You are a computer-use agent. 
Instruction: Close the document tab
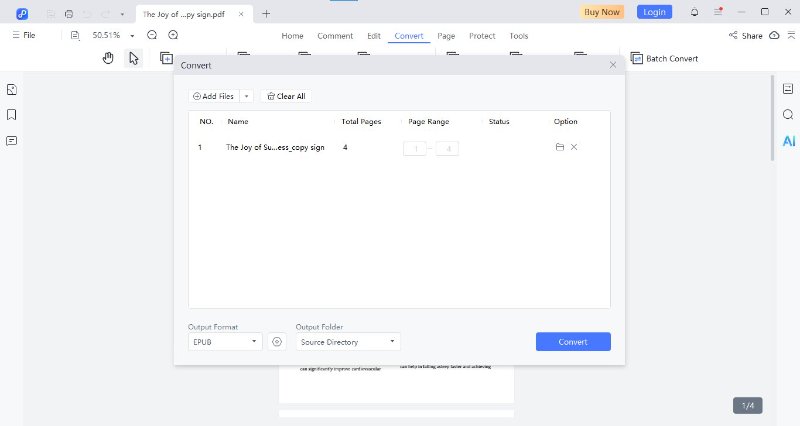tap(241, 14)
